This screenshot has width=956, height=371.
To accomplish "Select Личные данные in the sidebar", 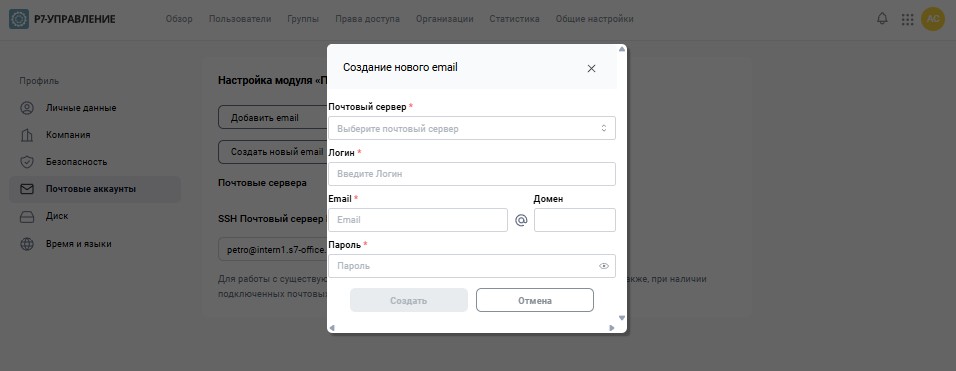I will coord(95,108).
